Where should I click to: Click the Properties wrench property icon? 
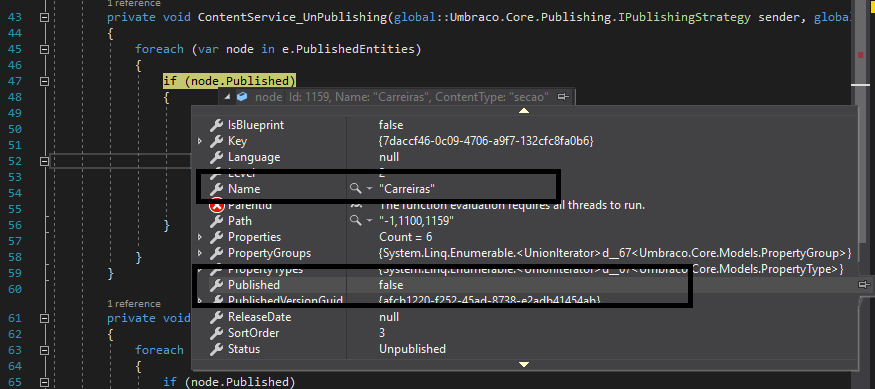[217, 237]
